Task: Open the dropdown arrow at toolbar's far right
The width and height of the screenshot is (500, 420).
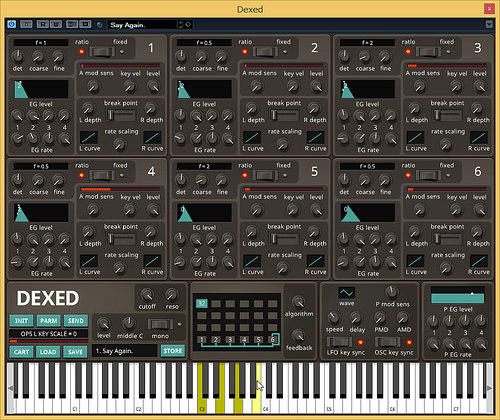Action: pyautogui.click(x=489, y=24)
